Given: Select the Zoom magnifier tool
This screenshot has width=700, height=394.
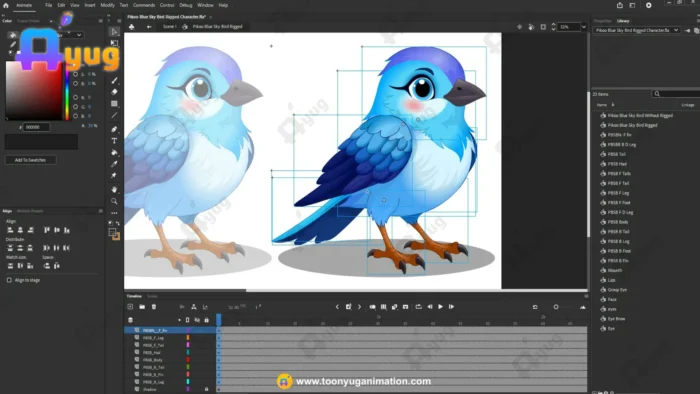Looking at the screenshot, I should [114, 201].
